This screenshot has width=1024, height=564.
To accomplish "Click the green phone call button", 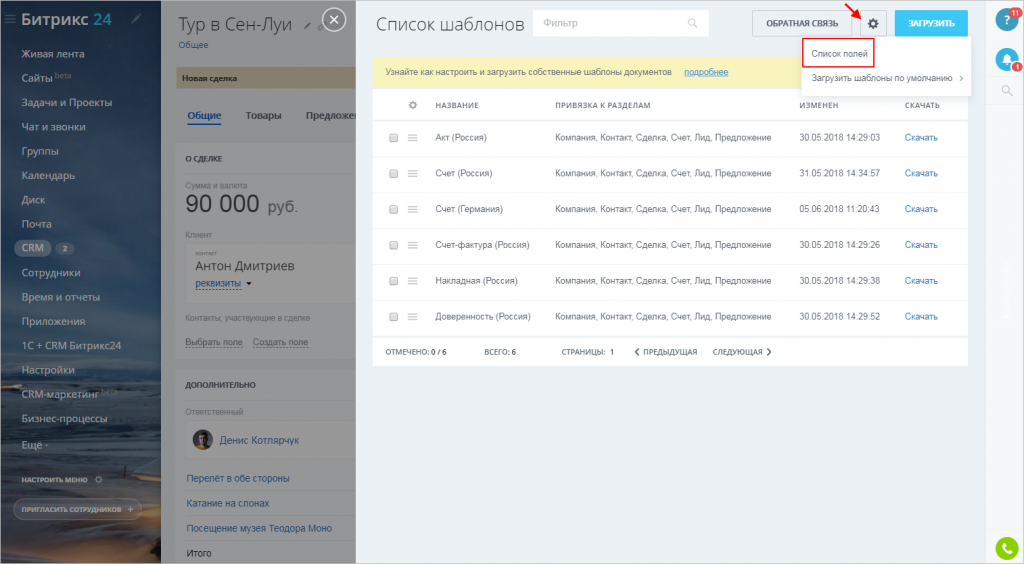I will coord(1007,549).
